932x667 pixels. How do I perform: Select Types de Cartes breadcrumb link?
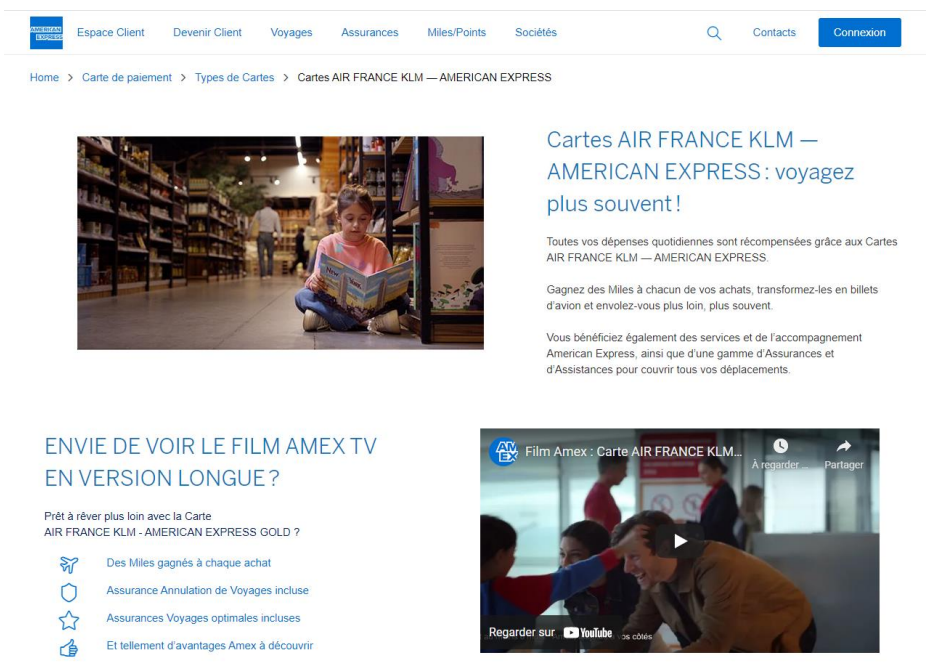pyautogui.click(x=235, y=77)
